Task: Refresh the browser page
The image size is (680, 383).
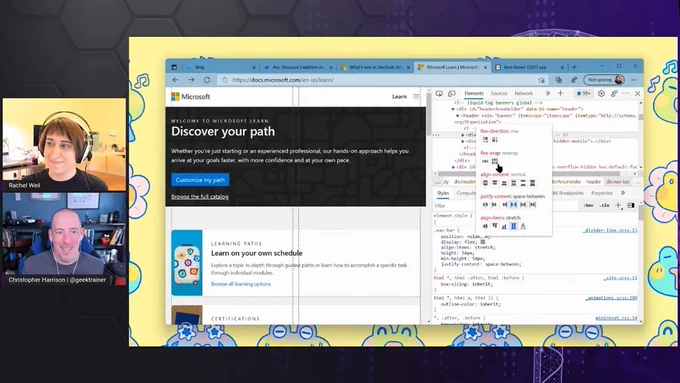Action: click(207, 80)
